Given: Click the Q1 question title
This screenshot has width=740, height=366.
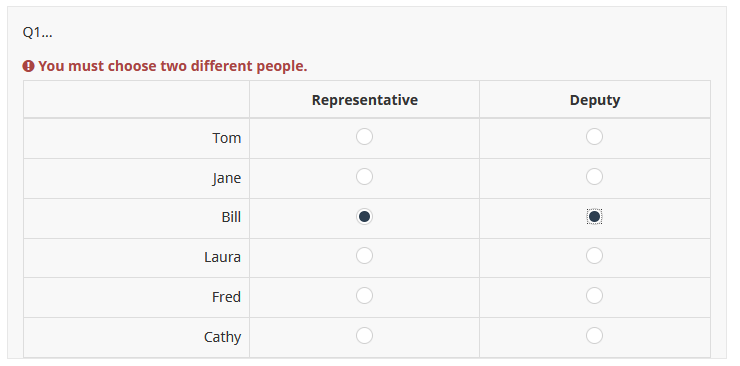Looking at the screenshot, I should pos(37,33).
